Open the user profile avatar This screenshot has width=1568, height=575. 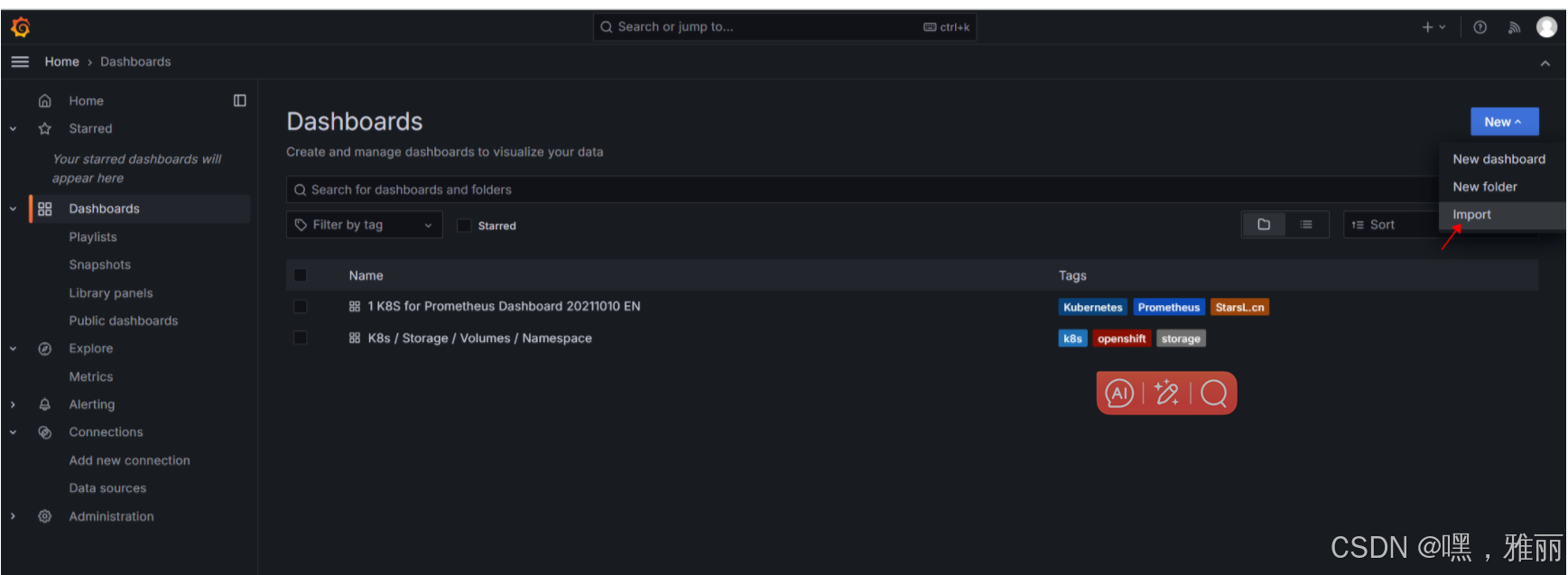[x=1547, y=27]
